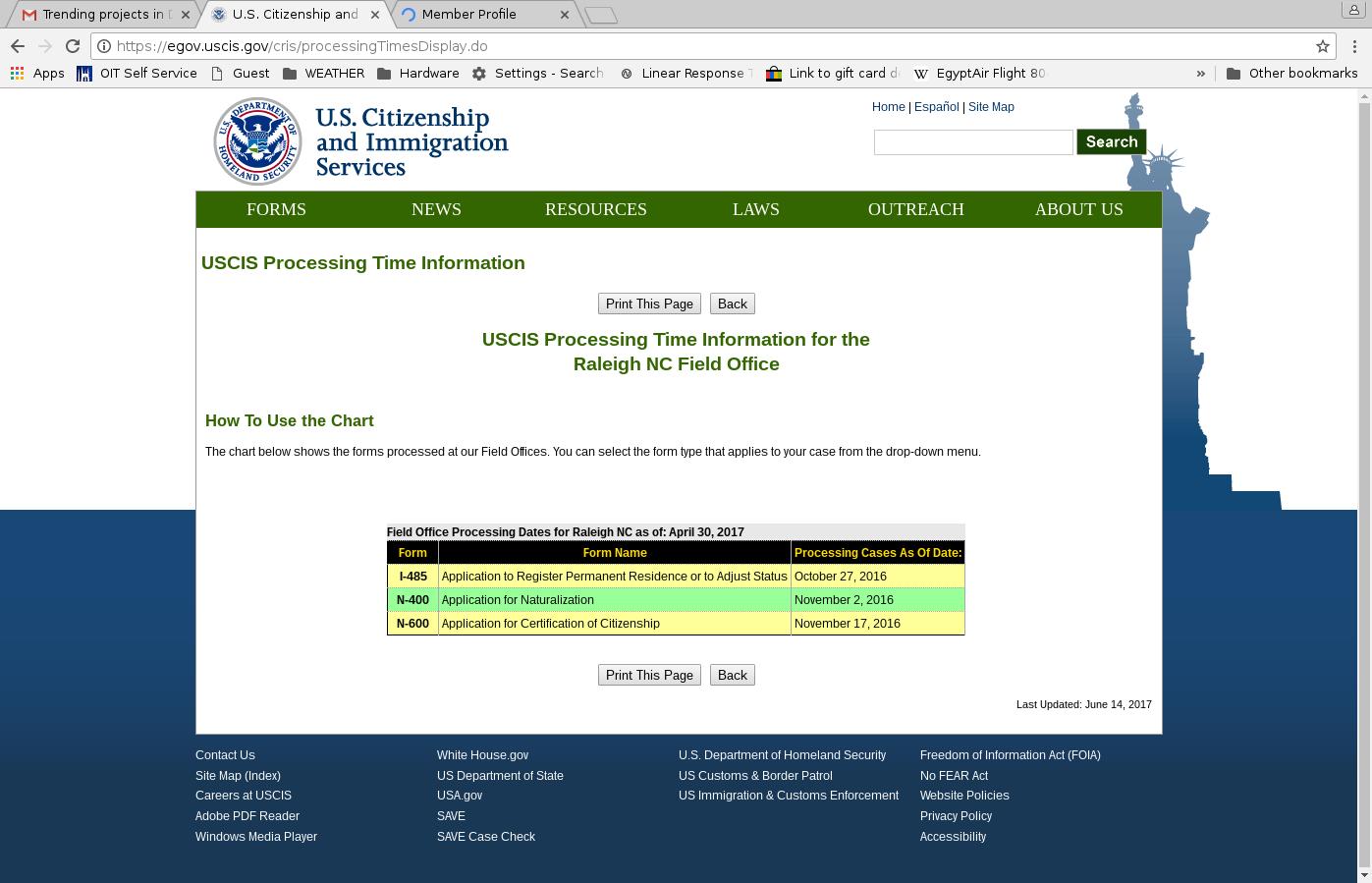
Task: Select the N-600 form cell
Action: point(412,624)
